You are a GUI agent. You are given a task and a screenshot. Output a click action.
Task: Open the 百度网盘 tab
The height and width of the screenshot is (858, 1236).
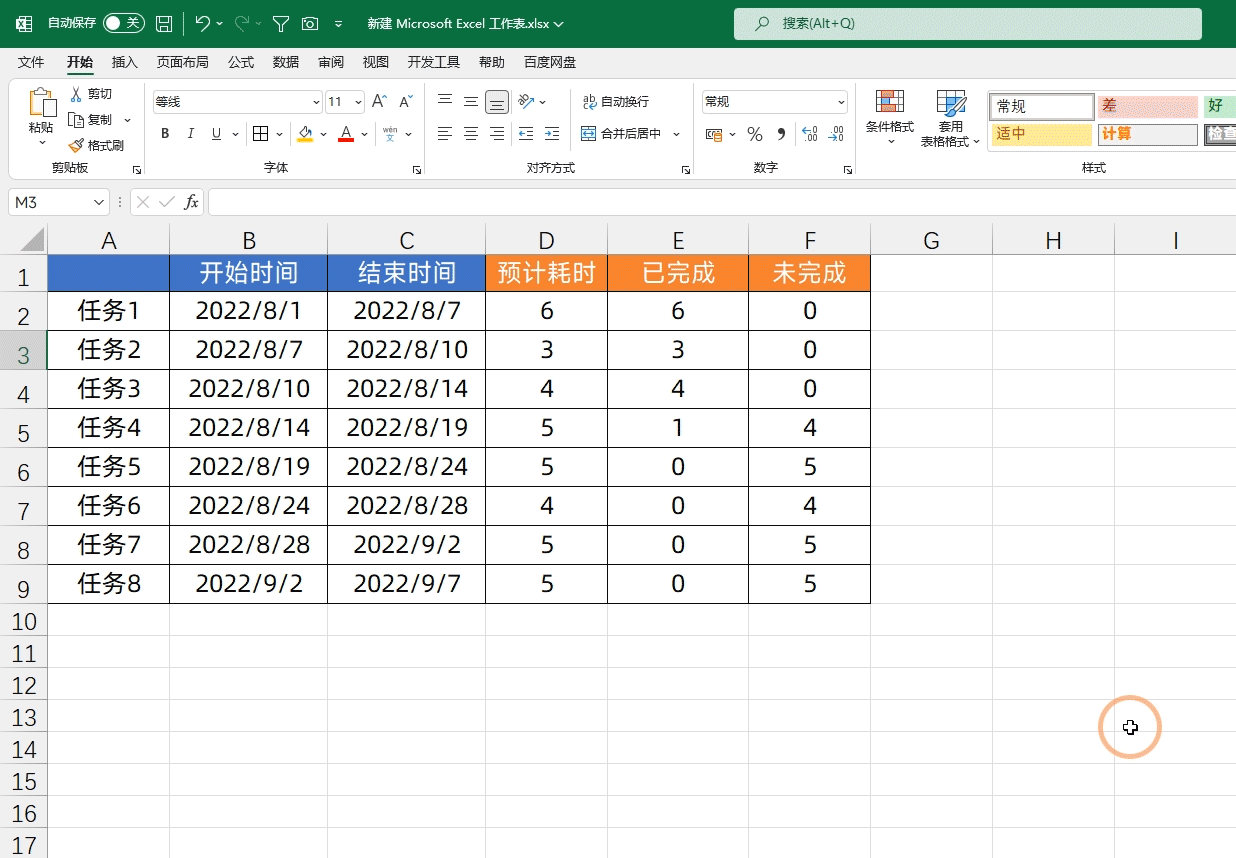click(x=550, y=62)
